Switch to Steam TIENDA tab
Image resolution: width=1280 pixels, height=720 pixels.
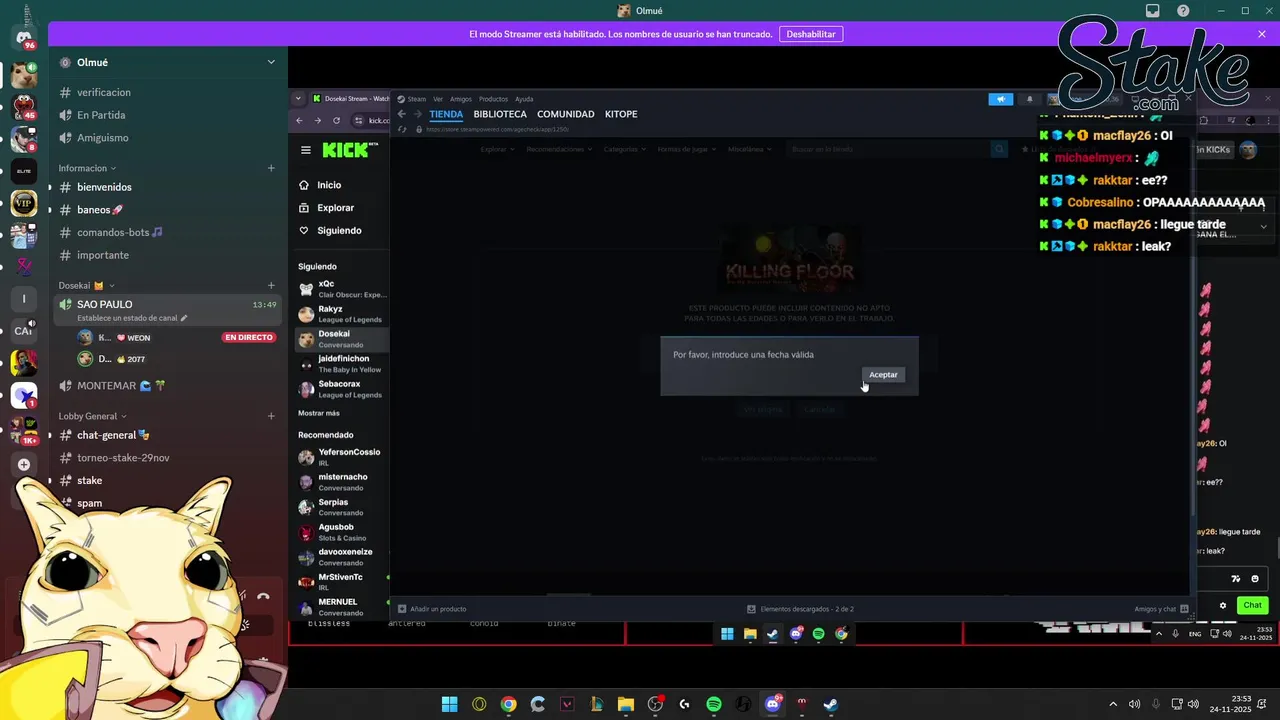446,114
